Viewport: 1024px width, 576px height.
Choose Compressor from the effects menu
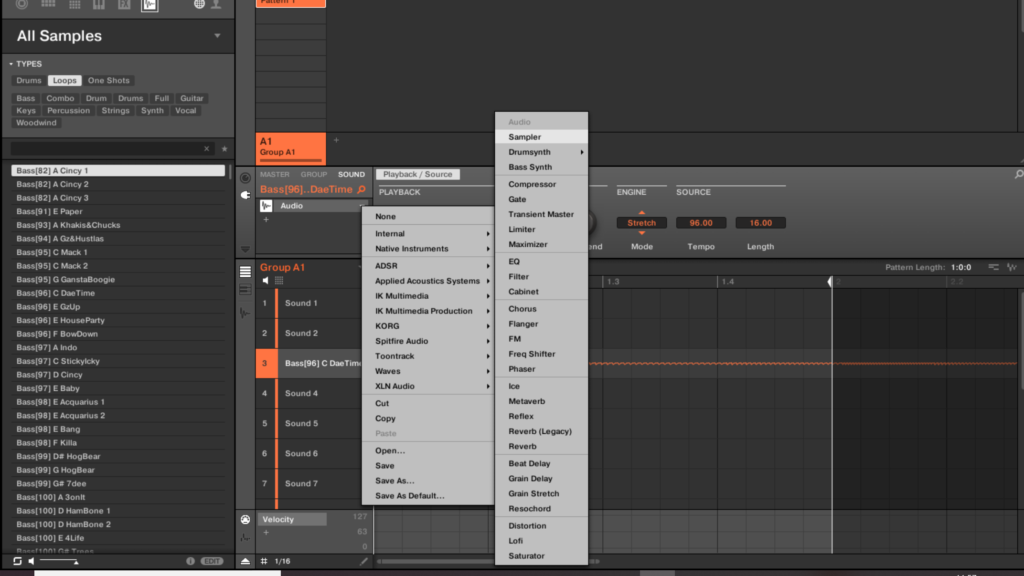point(532,184)
